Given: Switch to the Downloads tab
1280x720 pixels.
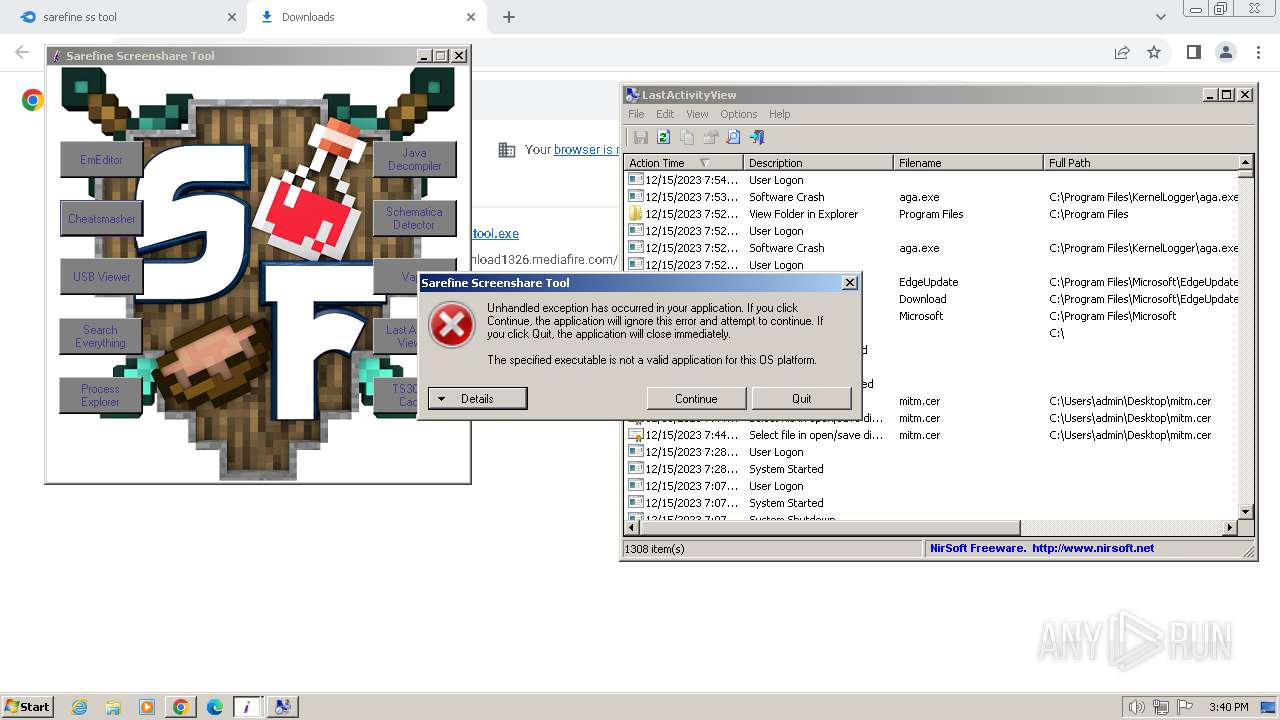Looking at the screenshot, I should point(367,17).
